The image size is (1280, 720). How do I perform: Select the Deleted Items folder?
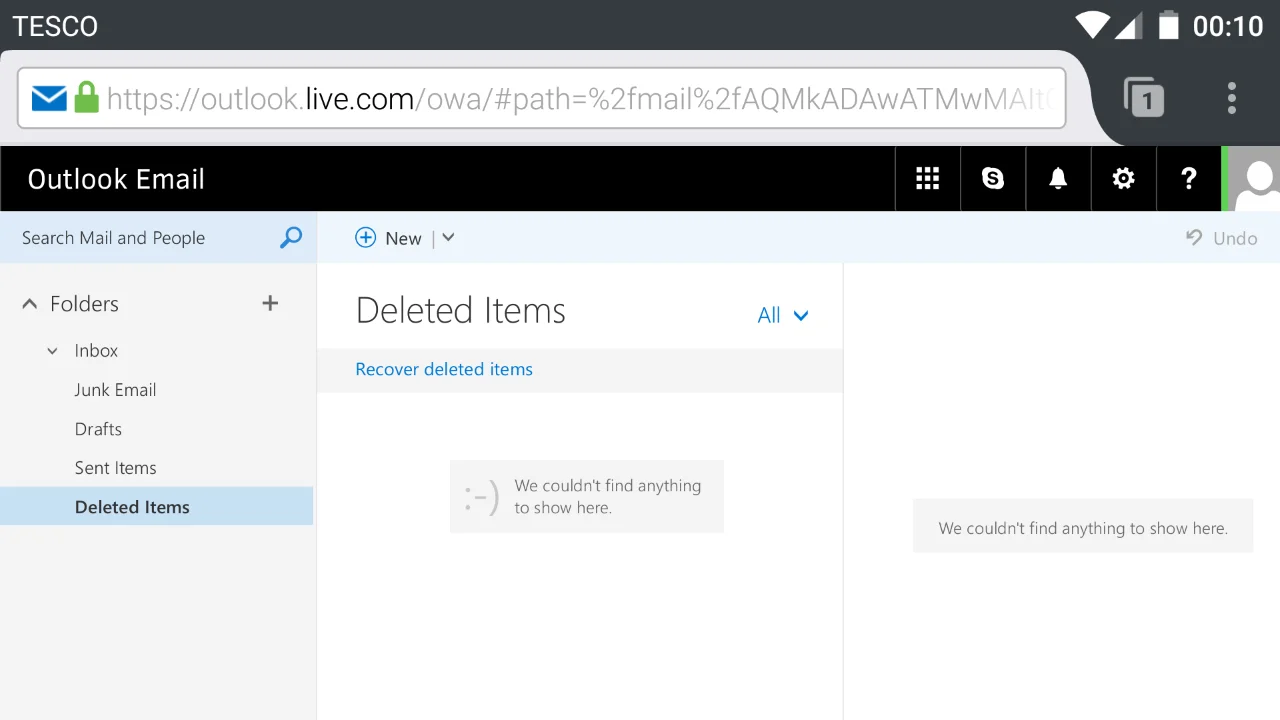pos(156,506)
